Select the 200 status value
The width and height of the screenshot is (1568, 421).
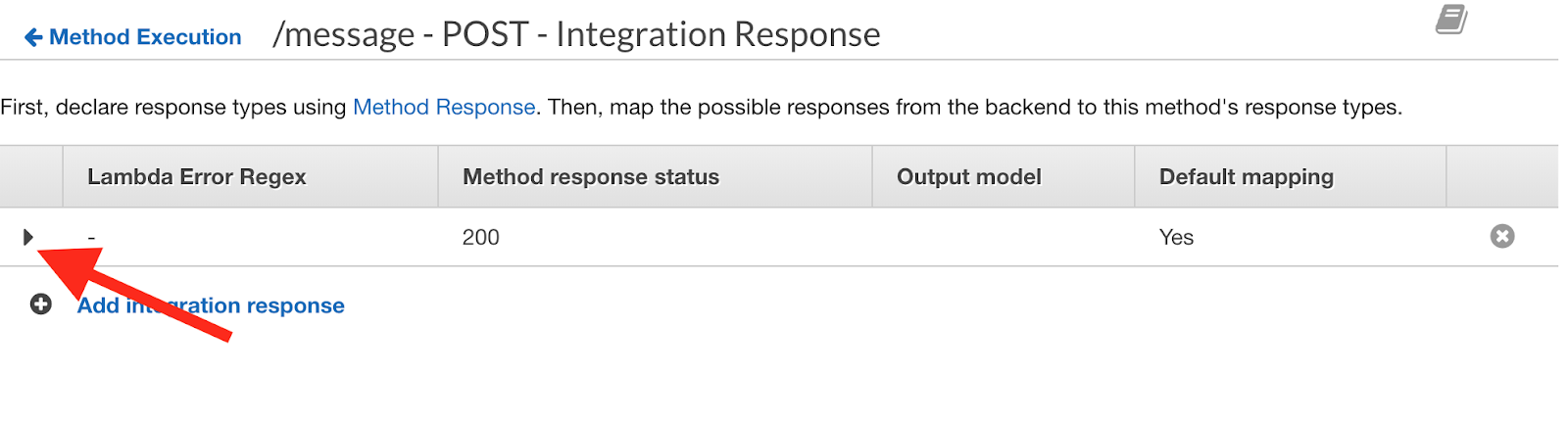pyautogui.click(x=481, y=237)
